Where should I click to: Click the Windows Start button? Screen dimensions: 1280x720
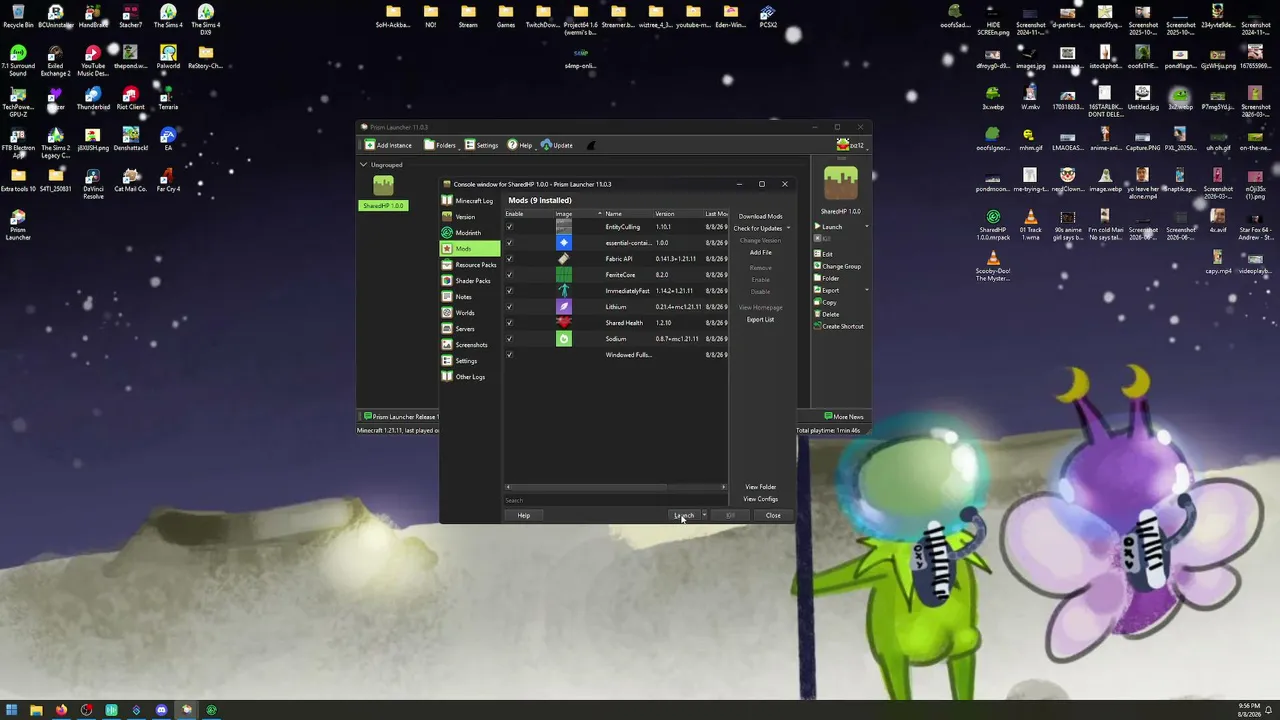[11, 710]
